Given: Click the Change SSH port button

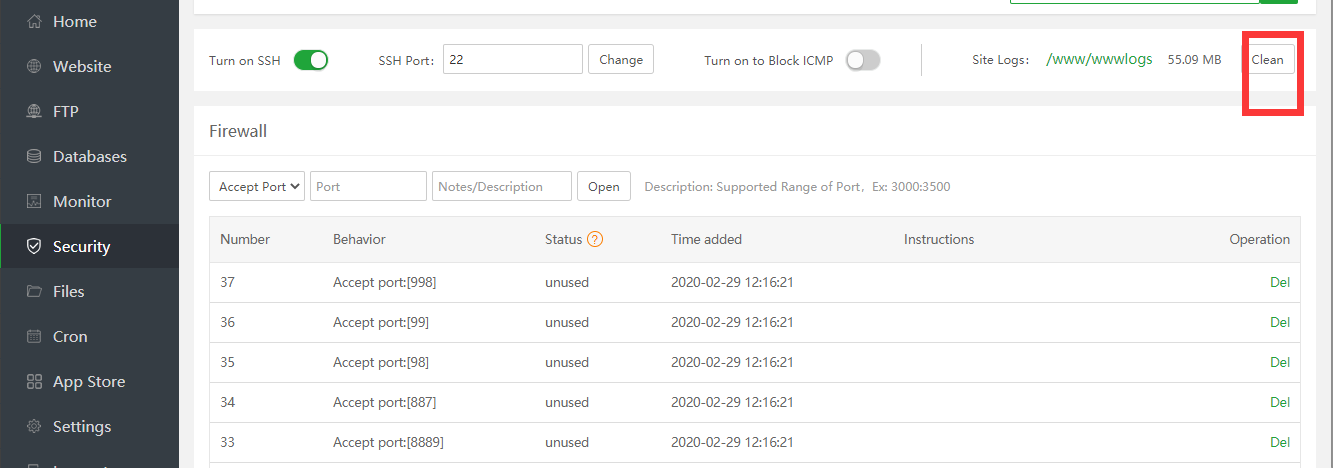Looking at the screenshot, I should tap(621, 59).
